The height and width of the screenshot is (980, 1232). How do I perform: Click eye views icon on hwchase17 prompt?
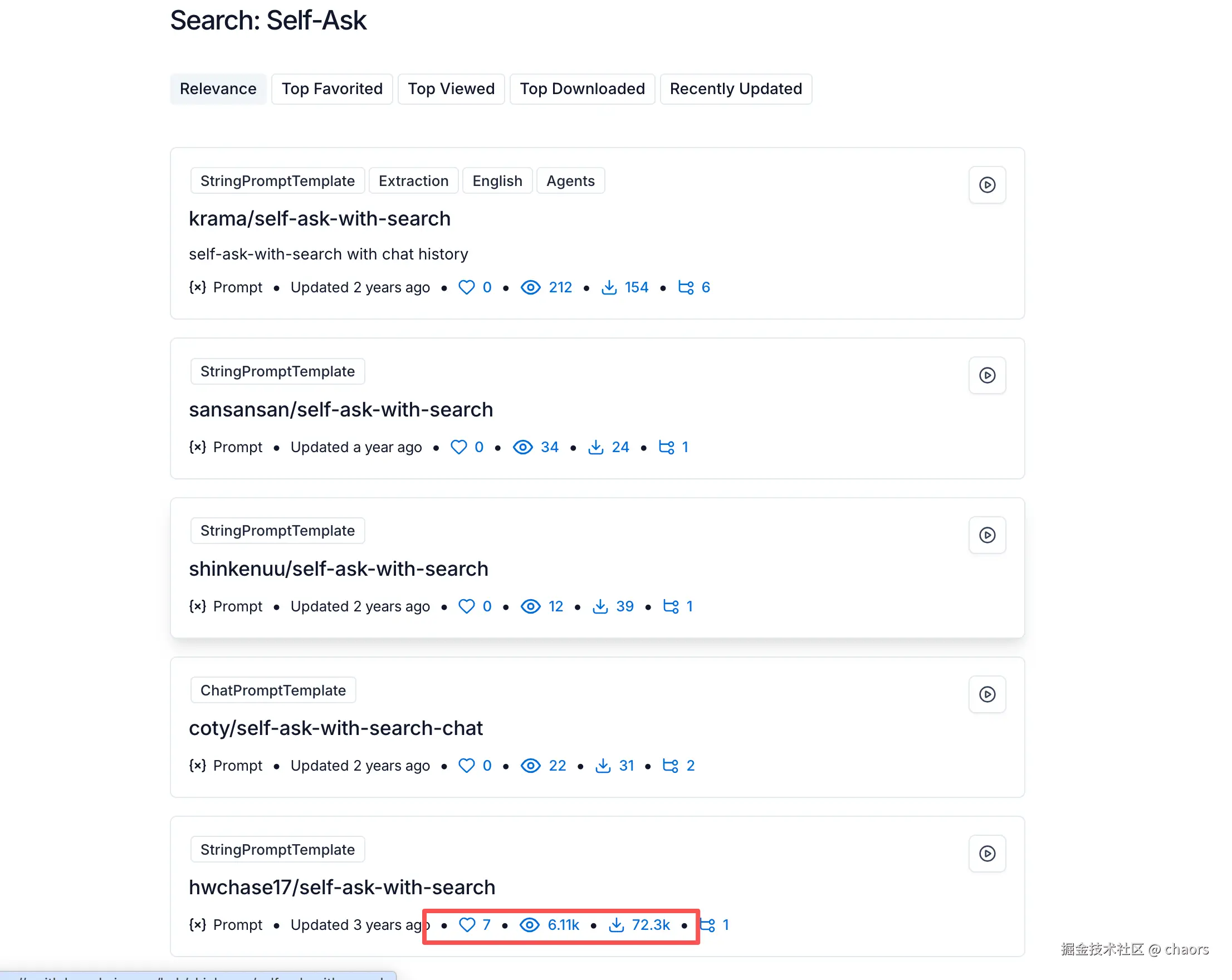click(x=530, y=924)
